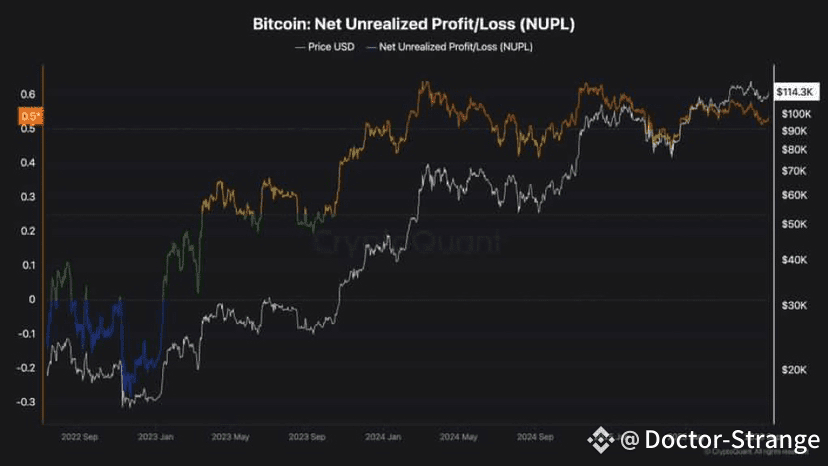Click the 0.6 NUPL axis label

coord(27,94)
